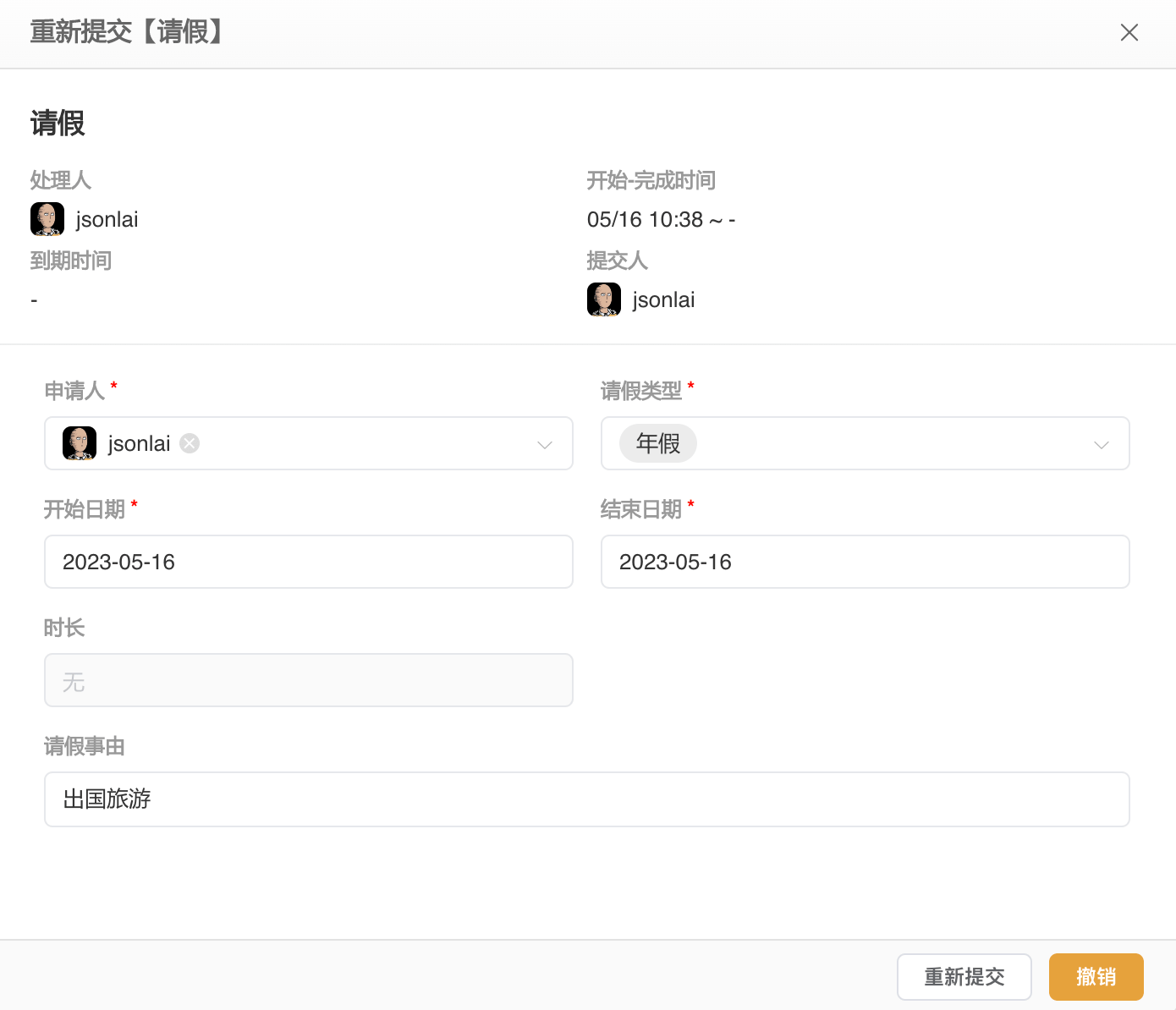Click the 到期时间 label

[71, 261]
